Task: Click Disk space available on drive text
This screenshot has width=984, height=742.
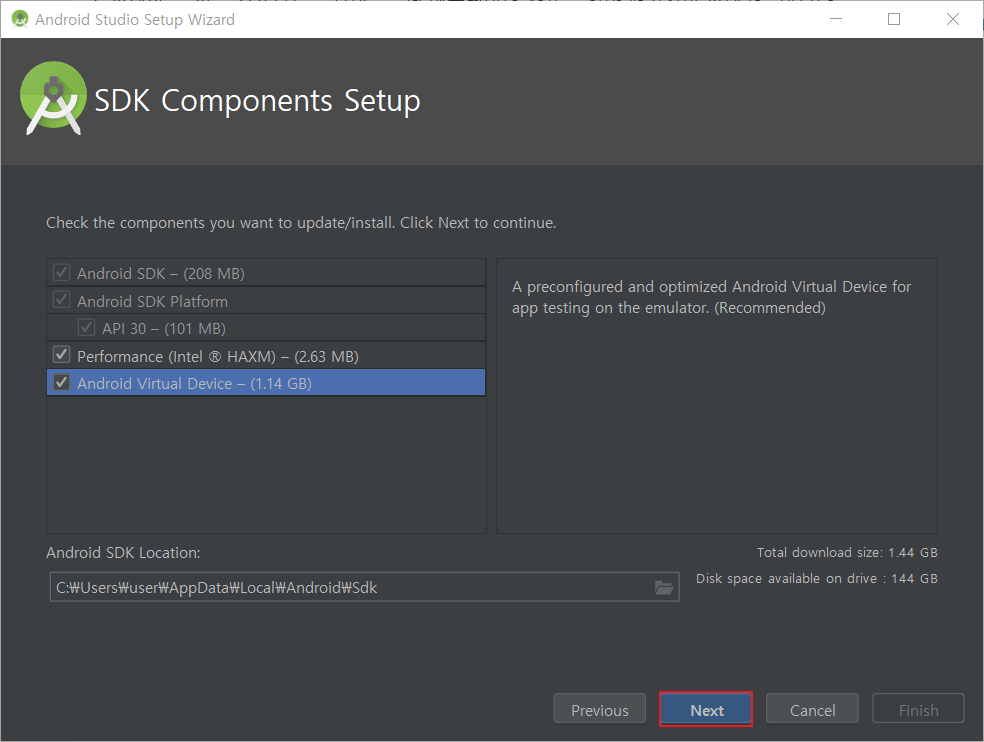Action: point(816,578)
